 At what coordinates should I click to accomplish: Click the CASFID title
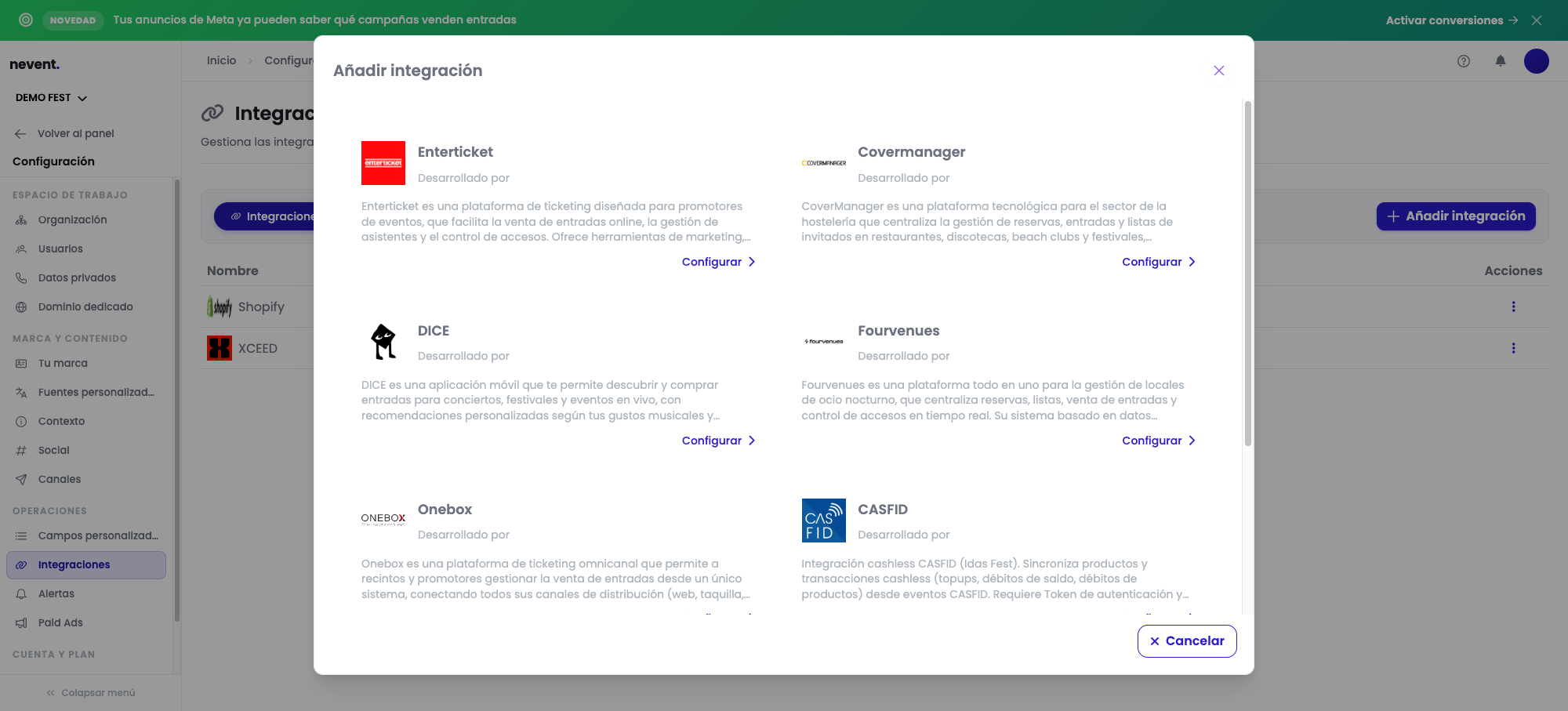pyautogui.click(x=883, y=510)
